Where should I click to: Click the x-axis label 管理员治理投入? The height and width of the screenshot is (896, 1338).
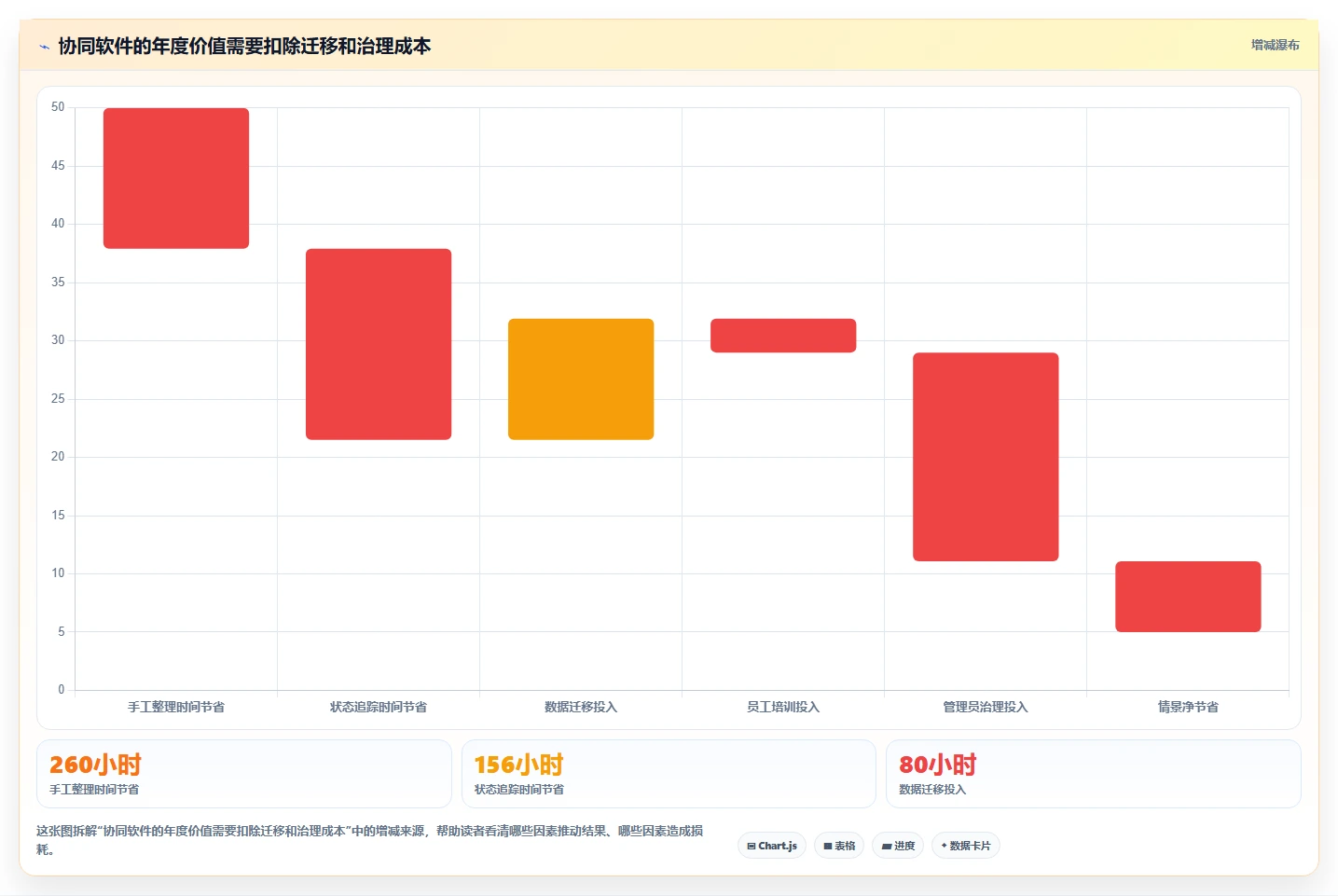[986, 707]
